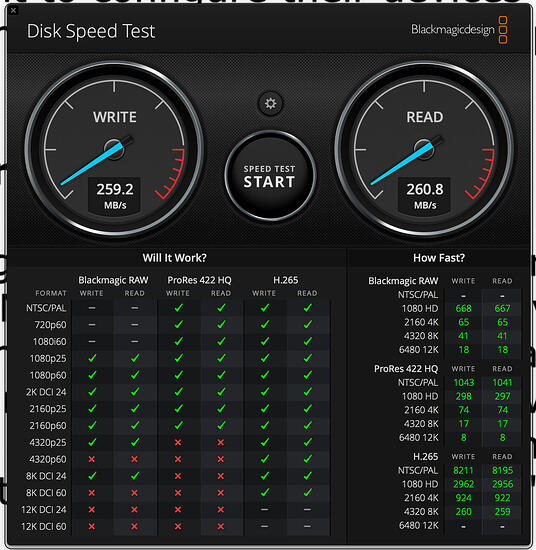Click the How Fast? heading
Viewport: 536px width, 550px height.
pyautogui.click(x=439, y=258)
